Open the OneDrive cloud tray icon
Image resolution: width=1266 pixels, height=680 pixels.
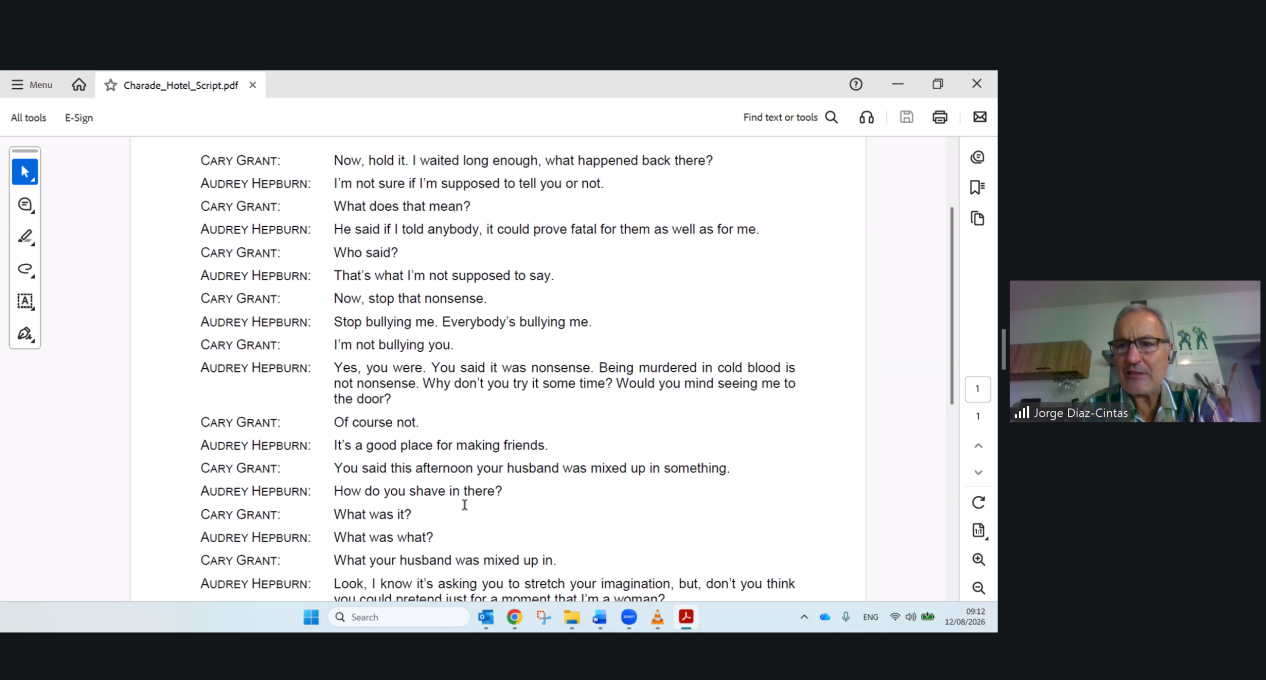coord(825,617)
